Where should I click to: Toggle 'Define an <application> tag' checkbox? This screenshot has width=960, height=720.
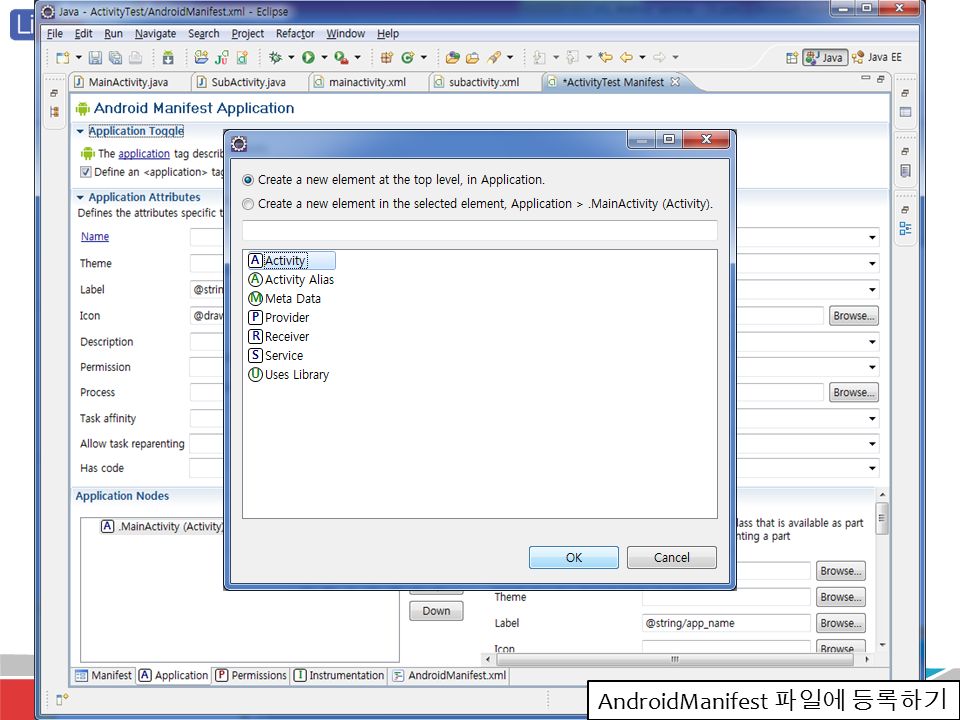click(86, 172)
